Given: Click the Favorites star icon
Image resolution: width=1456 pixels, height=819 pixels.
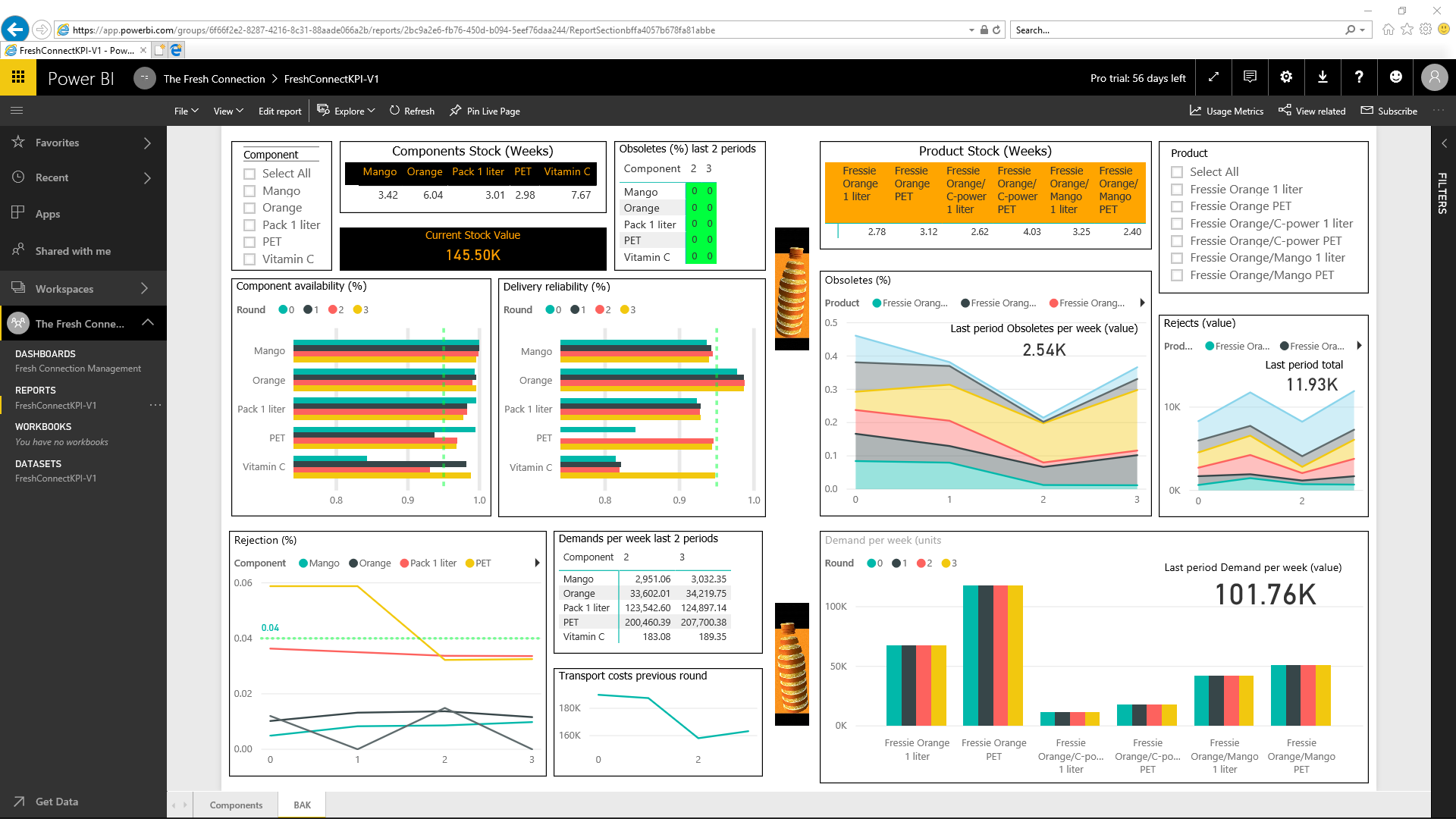Looking at the screenshot, I should pos(18,142).
